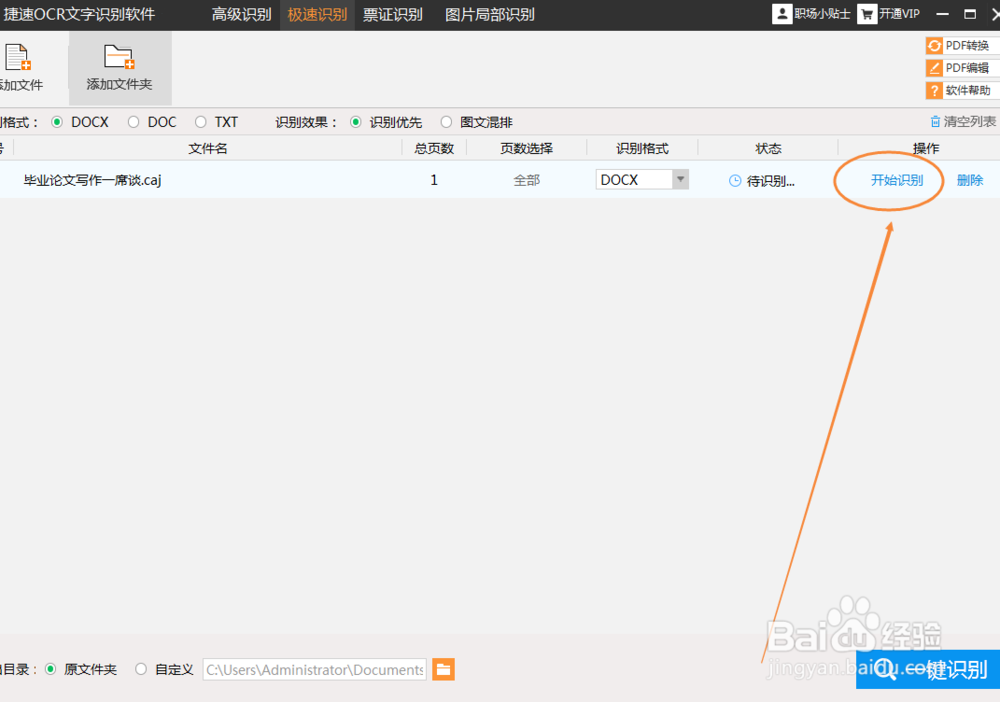Delete the file using 删除 link
This screenshot has height=702, width=1000.
pos(969,180)
